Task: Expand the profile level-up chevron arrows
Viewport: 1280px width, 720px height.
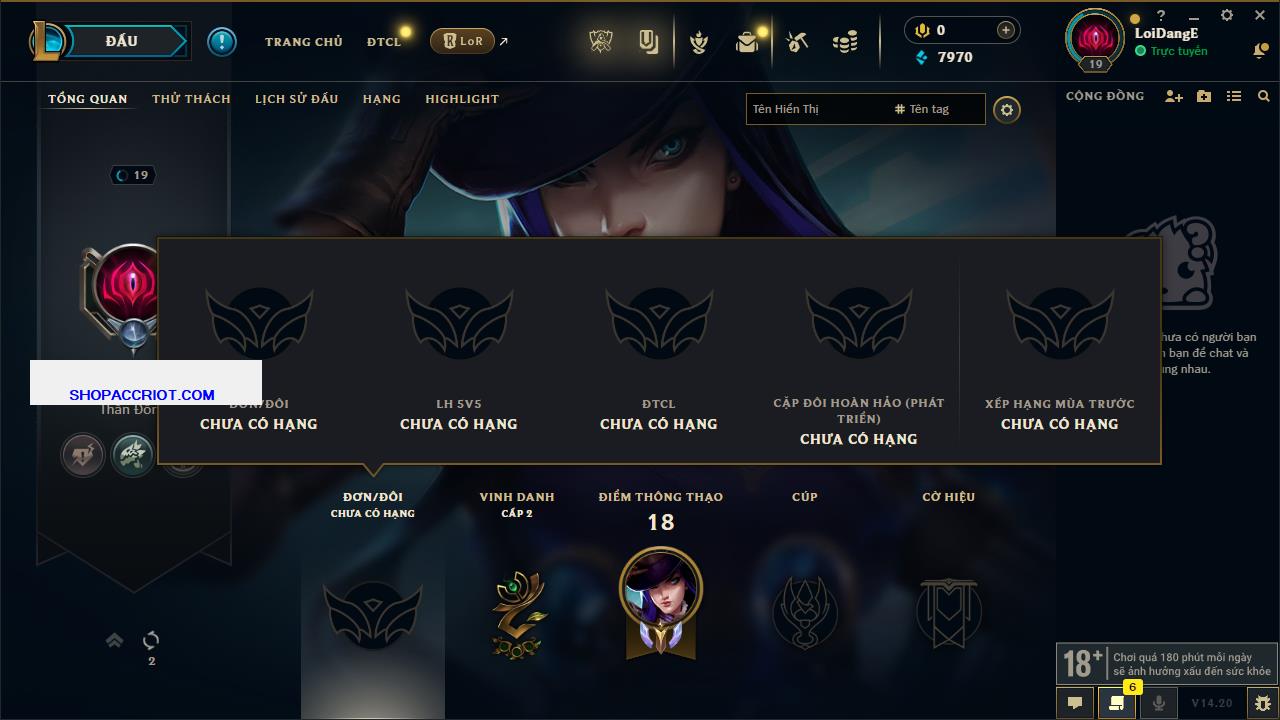Action: [114, 640]
